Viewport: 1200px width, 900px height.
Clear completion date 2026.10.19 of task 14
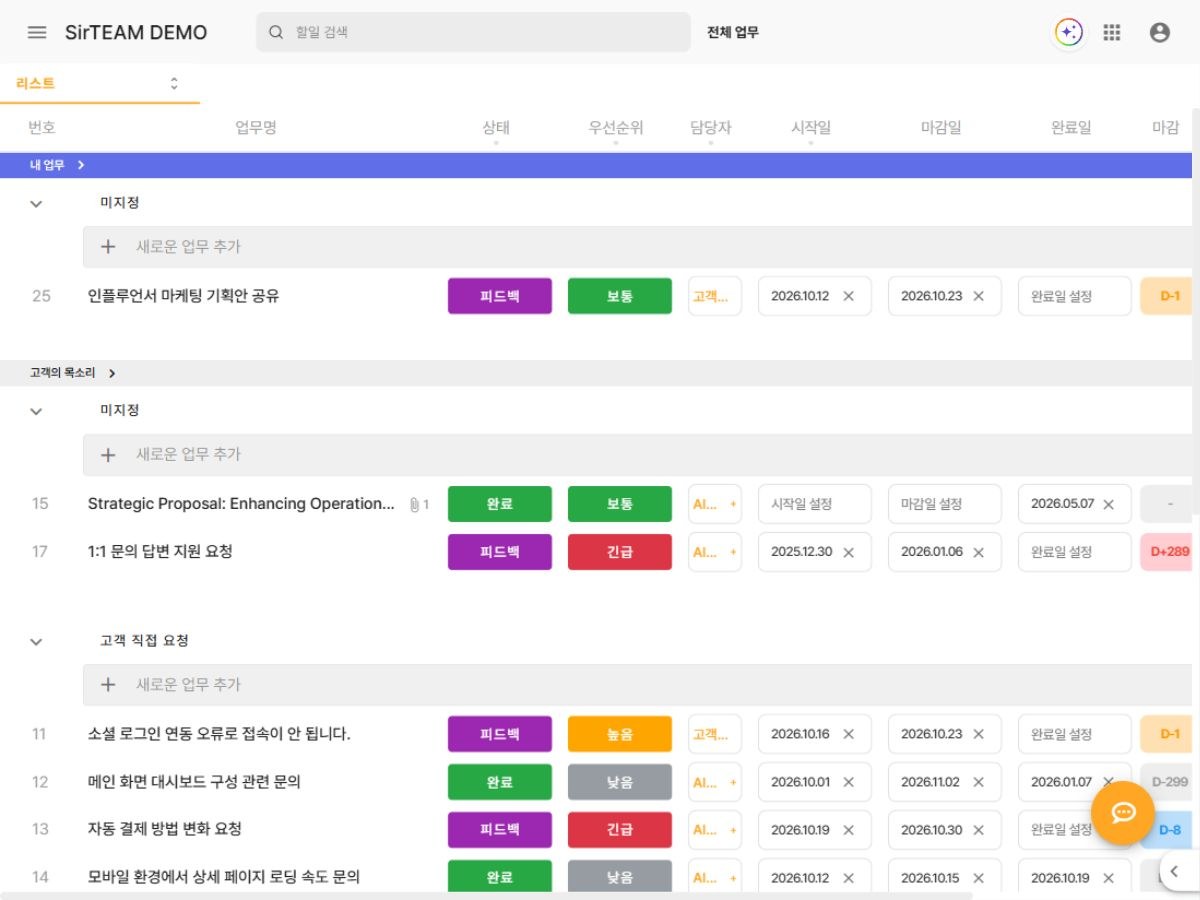coord(1109,878)
